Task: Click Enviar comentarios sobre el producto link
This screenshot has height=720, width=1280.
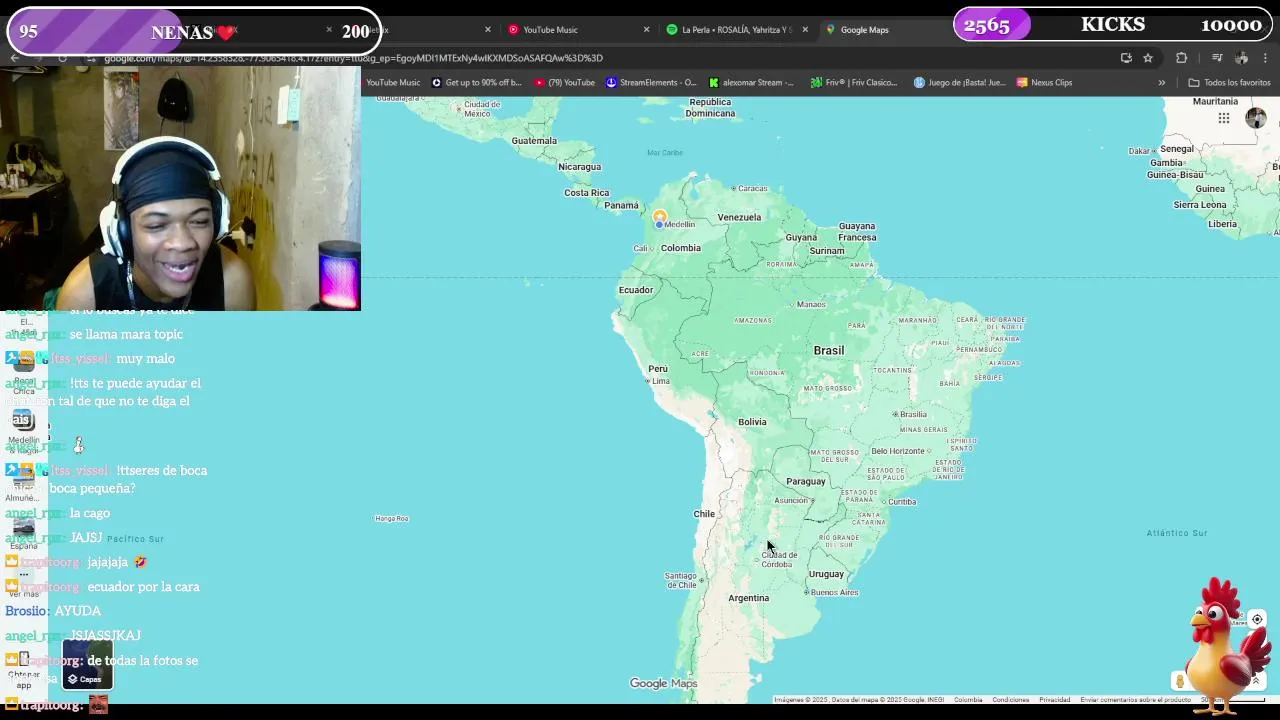Action: click(x=1135, y=700)
